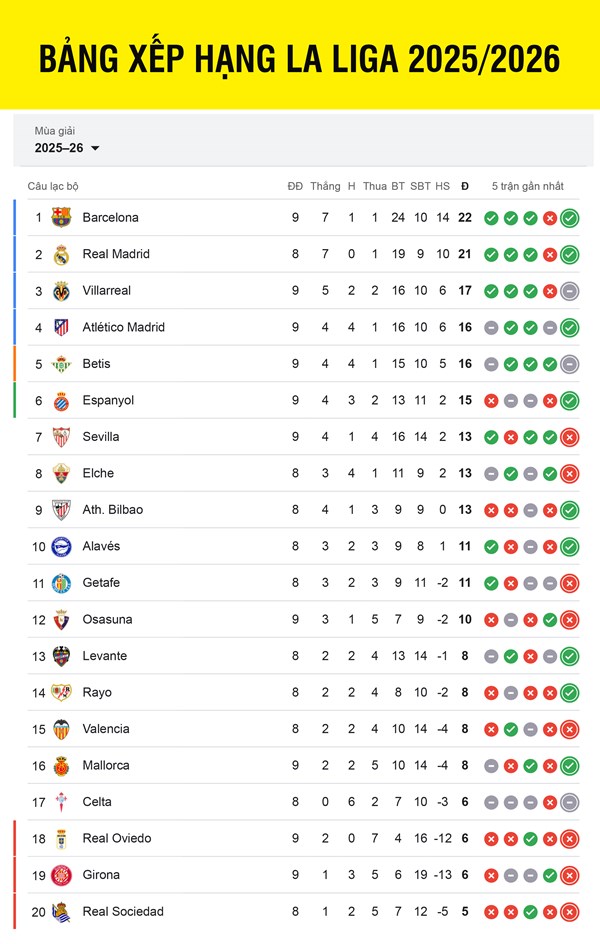Click the Real Oviedo team name
The image size is (600, 944).
tap(117, 838)
